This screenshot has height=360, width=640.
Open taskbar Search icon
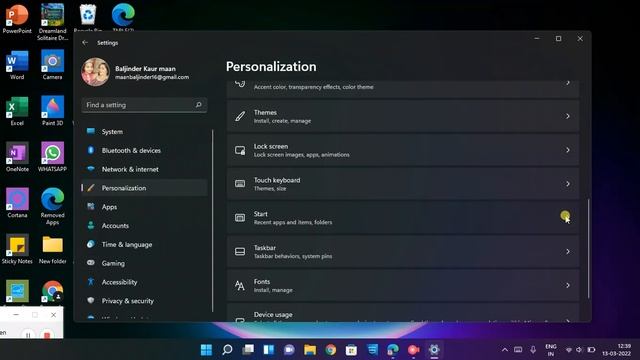click(x=227, y=350)
